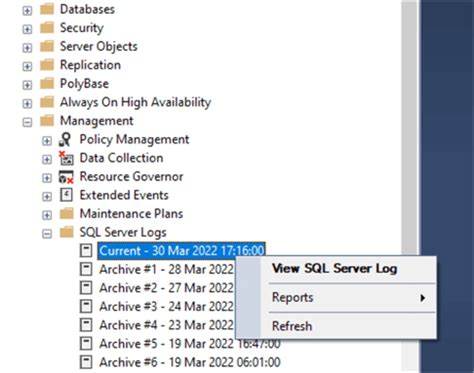Viewport: 474px width, 373px height.
Task: Select the Policy Management label
Action: tap(134, 139)
